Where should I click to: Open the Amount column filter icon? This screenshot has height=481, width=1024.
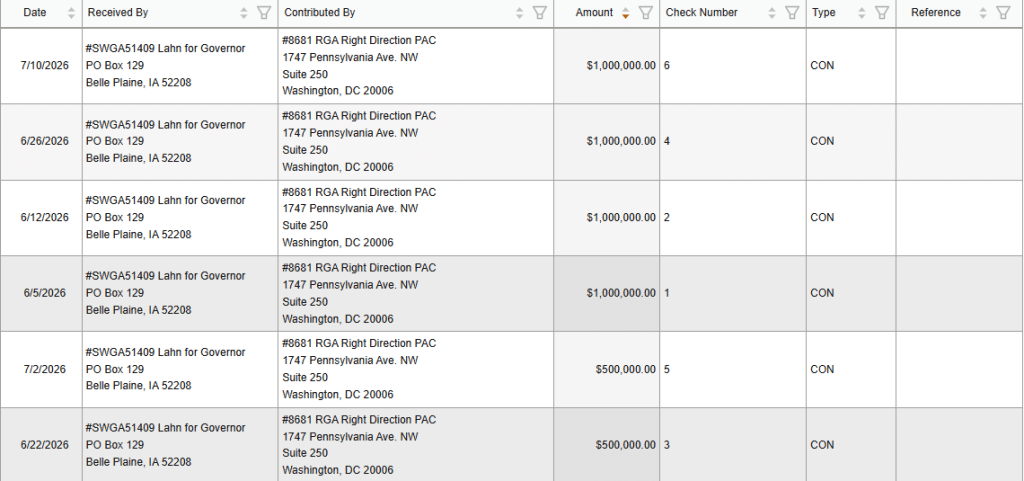tap(645, 12)
